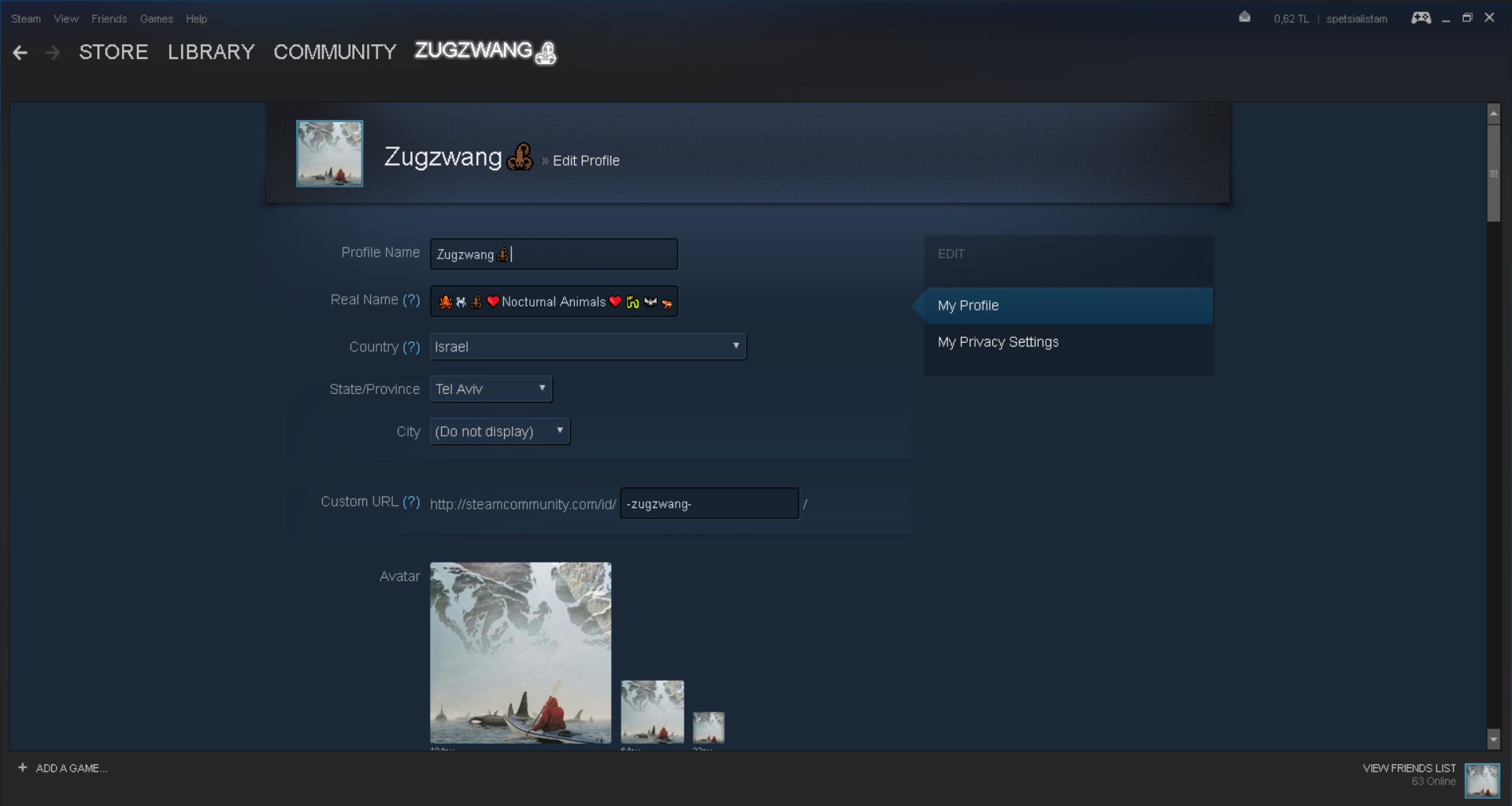The width and height of the screenshot is (1512, 806).
Task: Open the Games menu
Action: 157,19
